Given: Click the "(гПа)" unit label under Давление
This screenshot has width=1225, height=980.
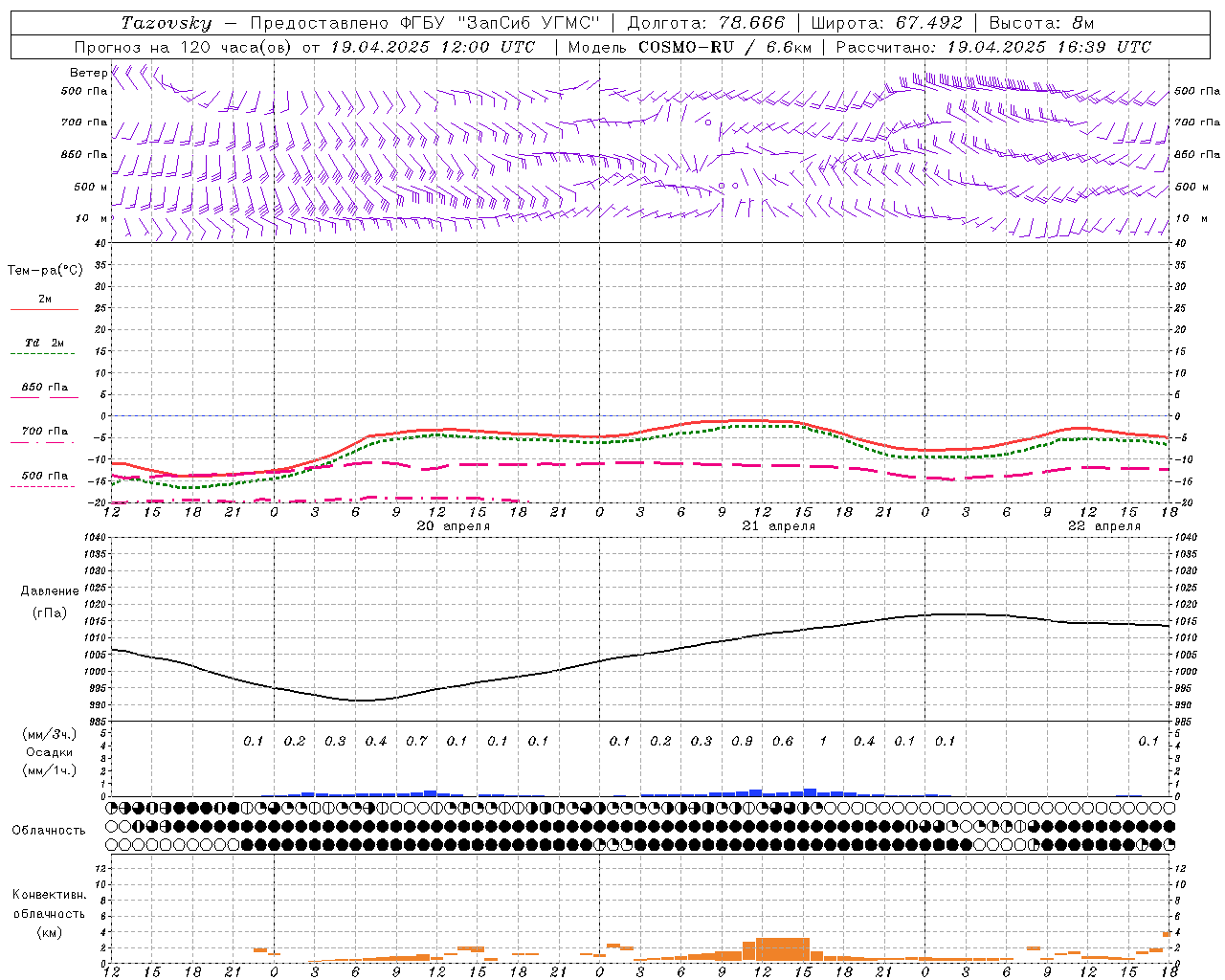Looking at the screenshot, I should pos(50,612).
